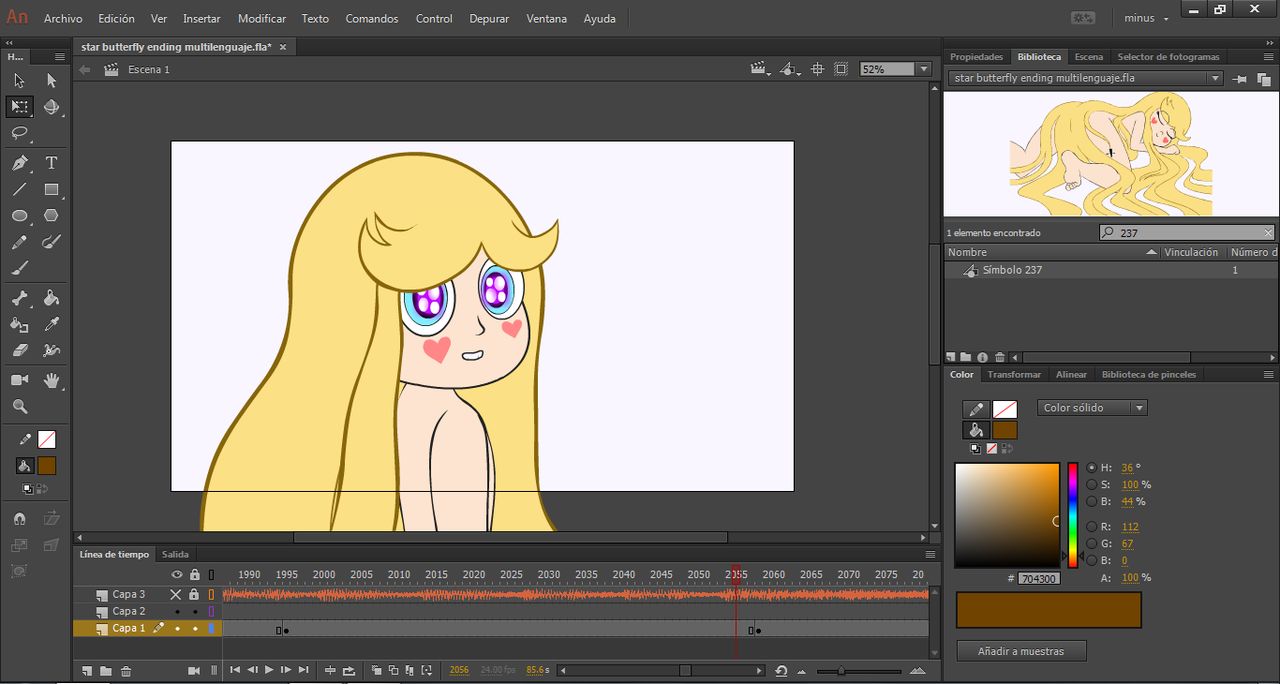
Task: Select the Zoom magnifier tool
Action: click(19, 407)
